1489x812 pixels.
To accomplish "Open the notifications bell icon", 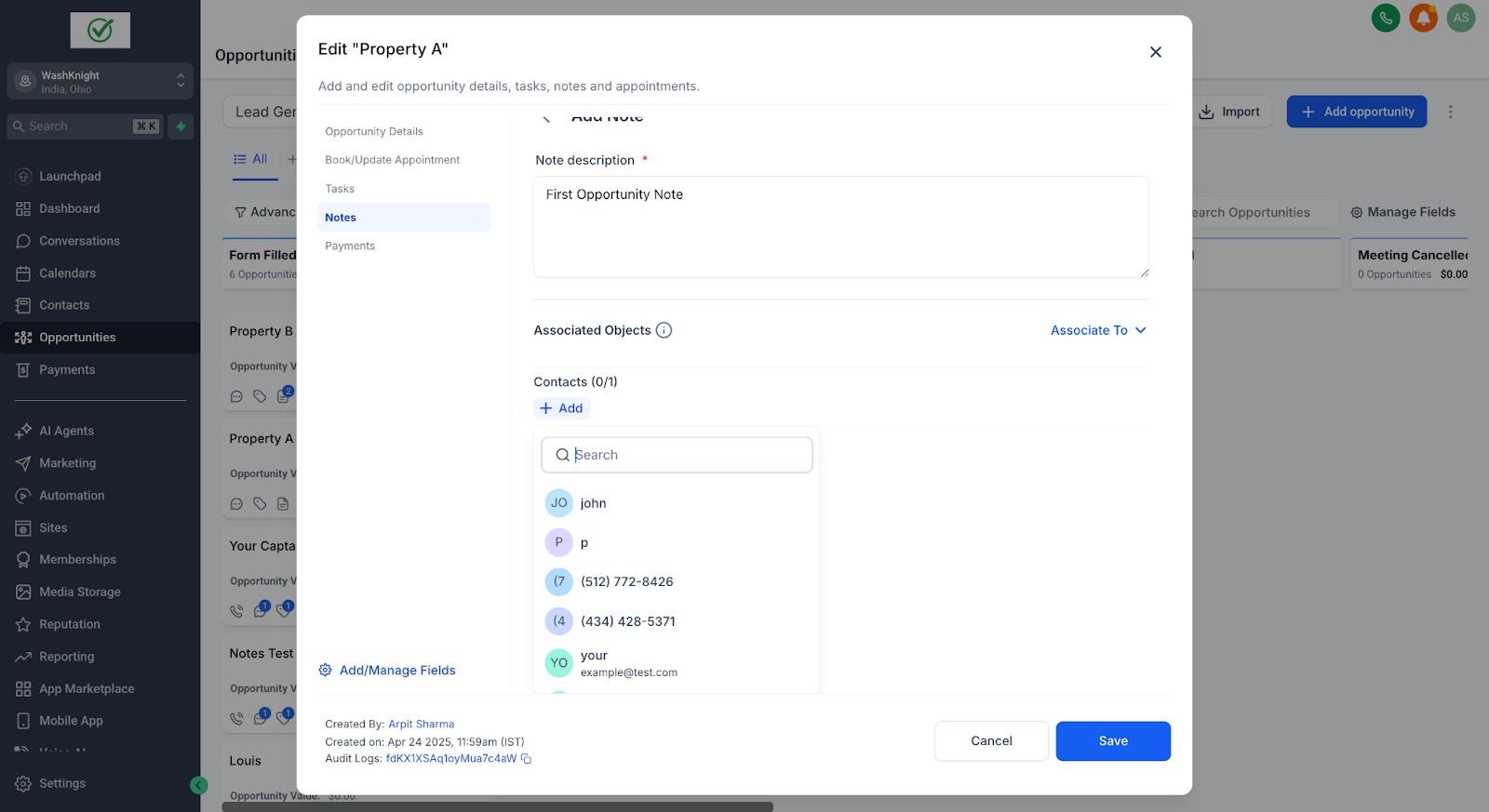I will 1423,18.
